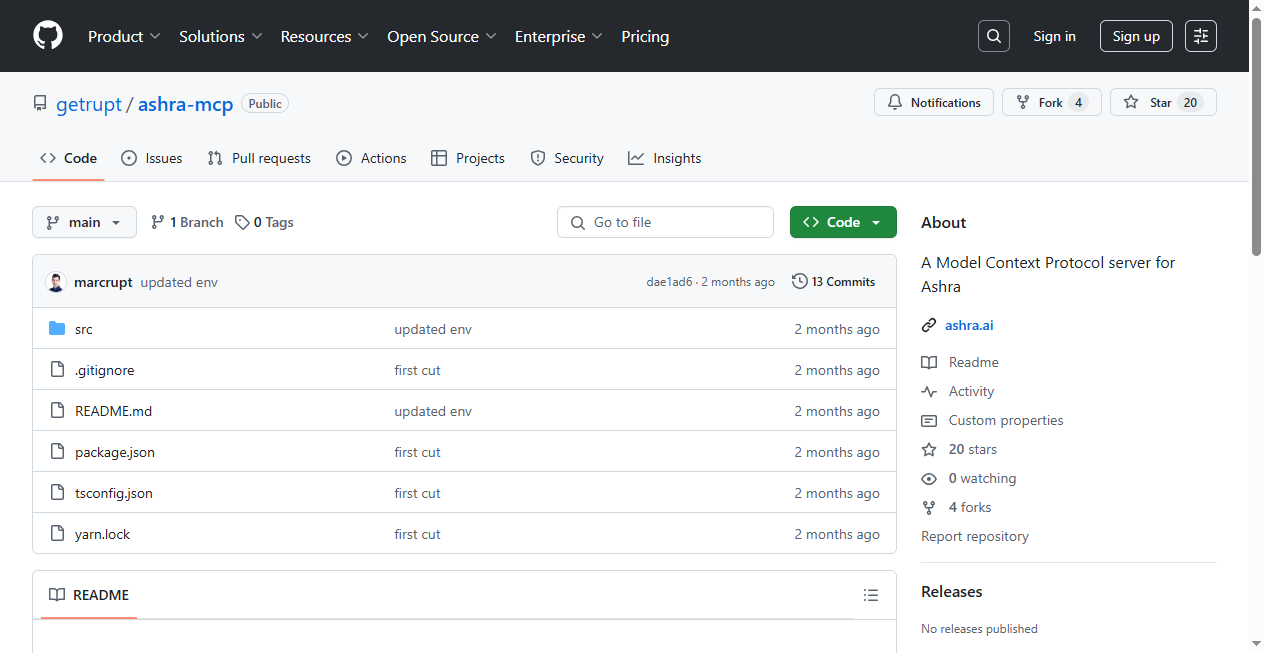Open the tsconfig.json file name
The height and width of the screenshot is (653, 1264).
point(114,493)
